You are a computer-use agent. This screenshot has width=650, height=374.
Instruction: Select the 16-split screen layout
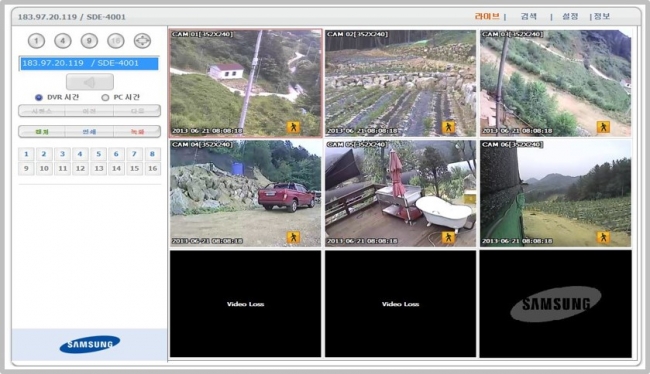[x=116, y=41]
